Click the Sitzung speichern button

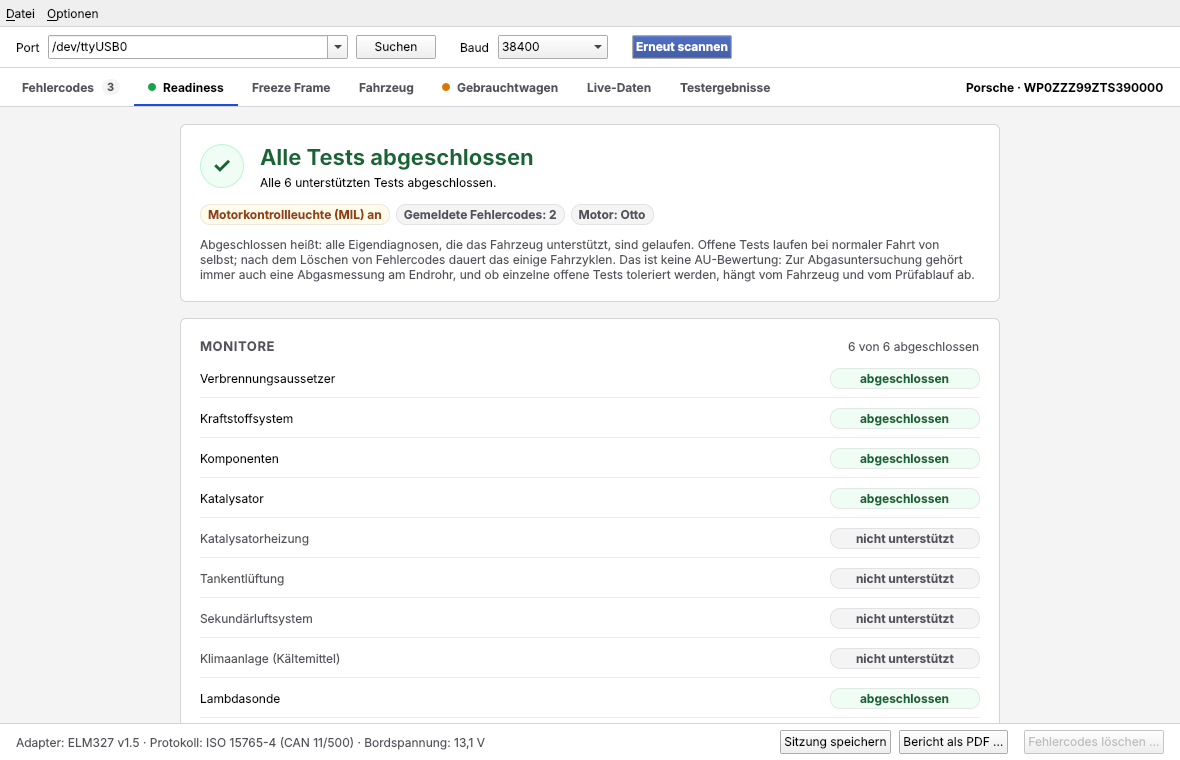(x=835, y=741)
